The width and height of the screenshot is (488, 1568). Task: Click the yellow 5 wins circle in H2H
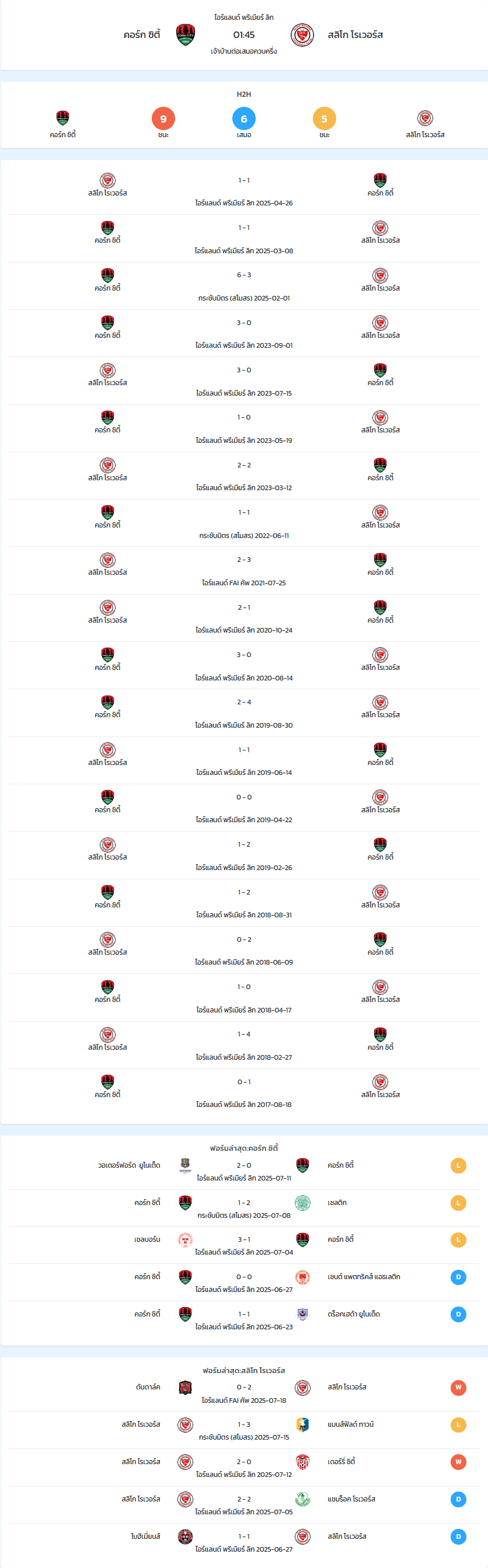[x=324, y=118]
